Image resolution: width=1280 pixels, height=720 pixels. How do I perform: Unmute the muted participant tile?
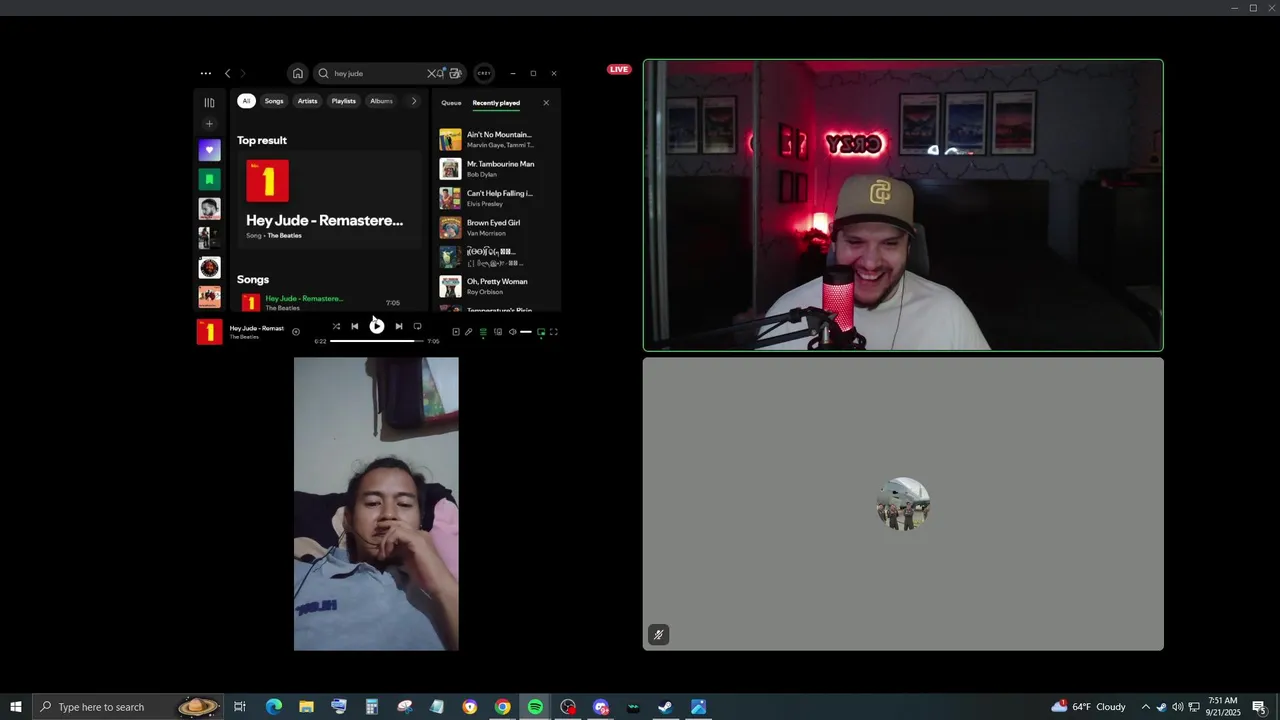658,635
